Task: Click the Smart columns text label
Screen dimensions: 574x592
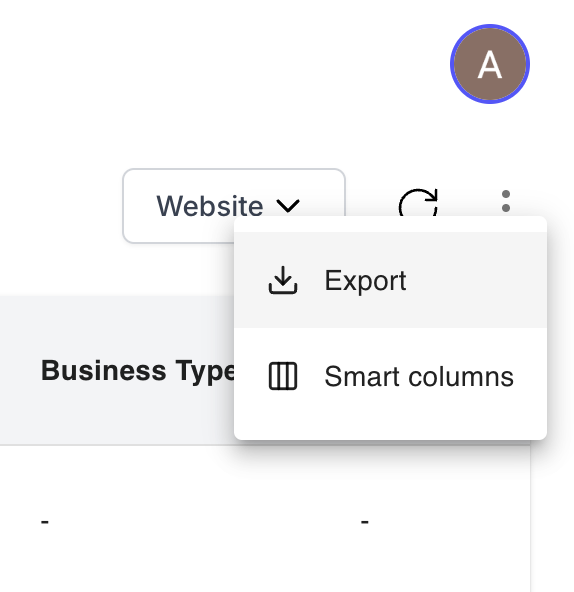Action: [x=419, y=376]
